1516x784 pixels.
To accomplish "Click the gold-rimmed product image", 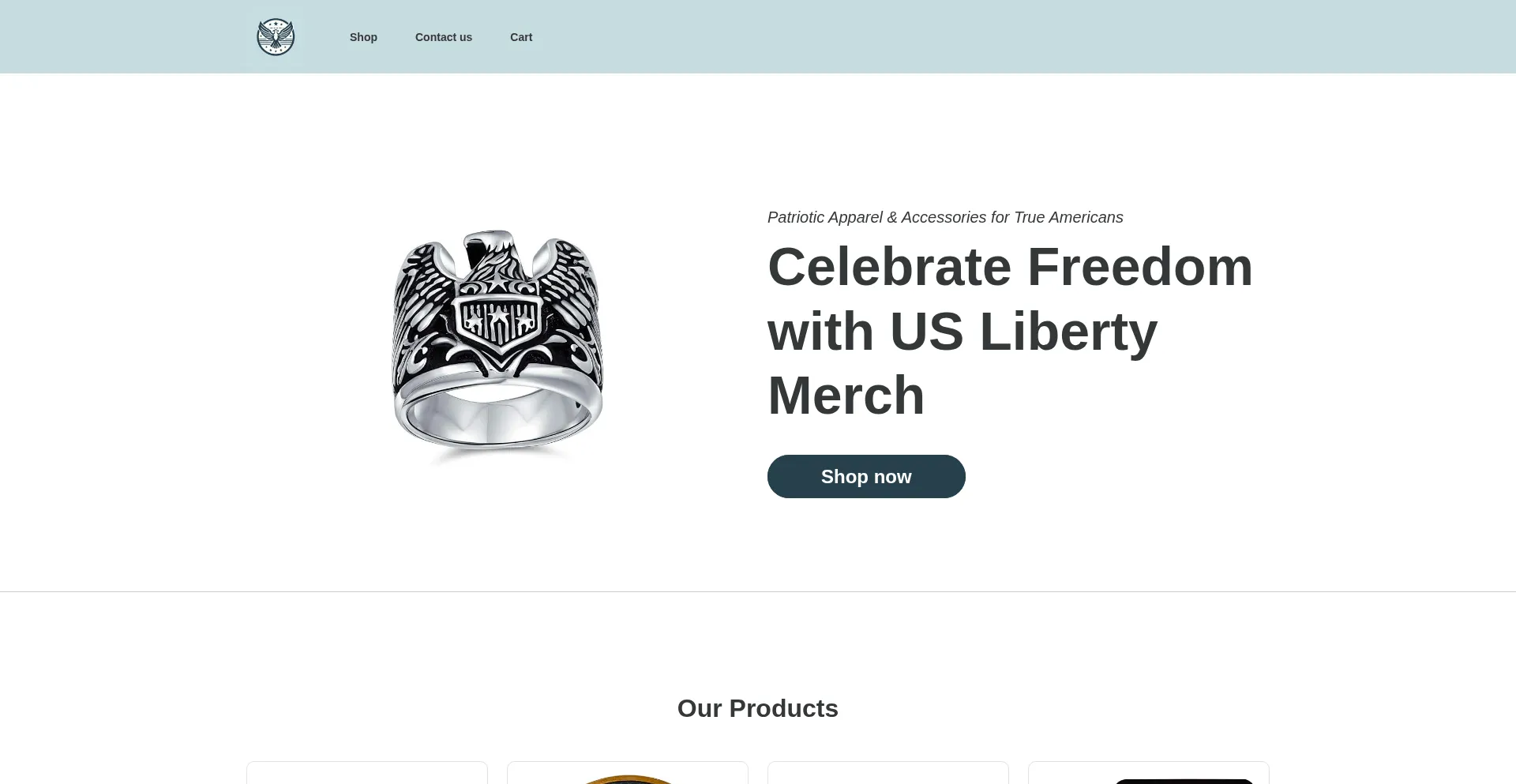I will point(629,779).
